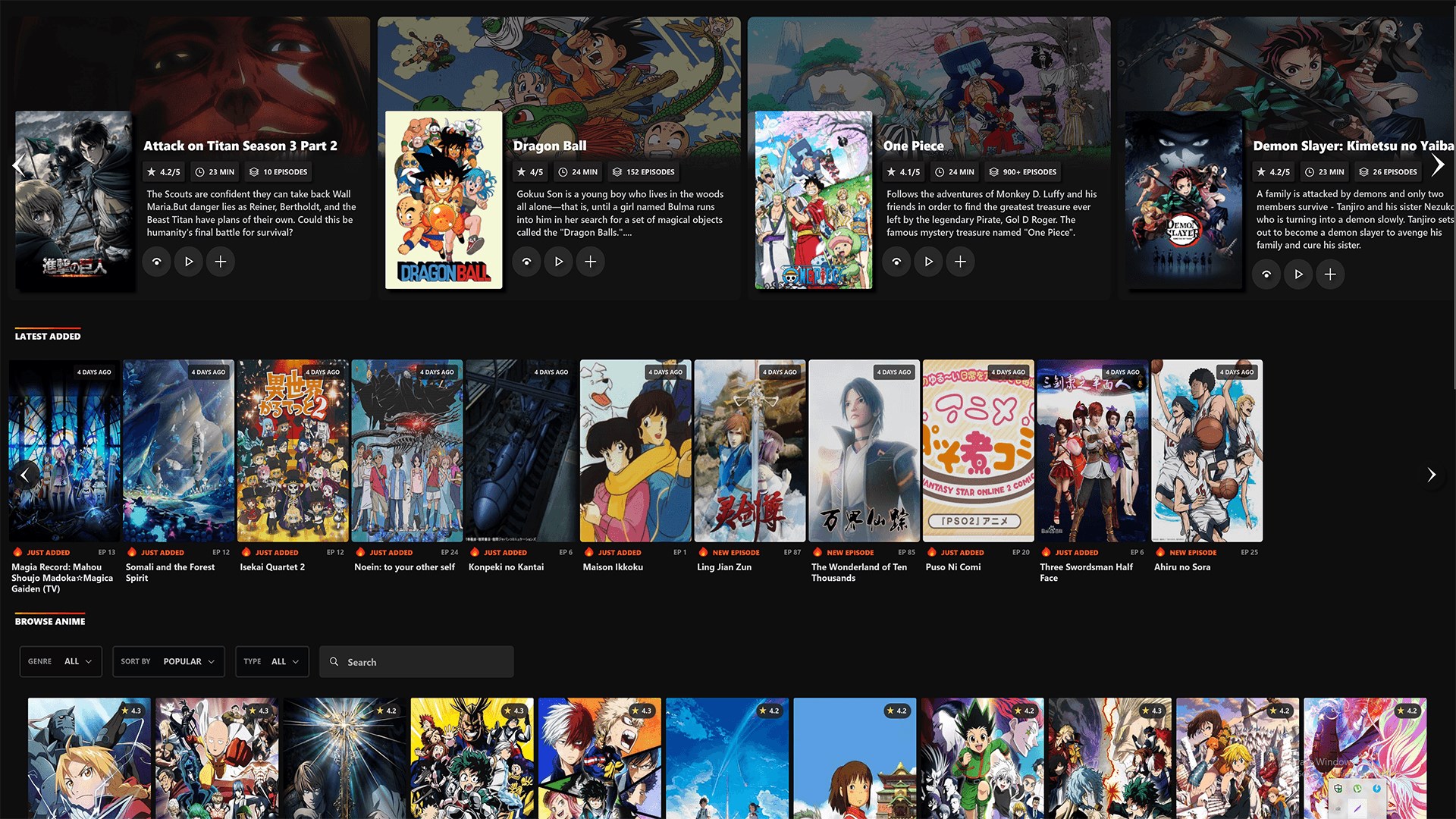Image resolution: width=1456 pixels, height=819 pixels.
Task: Open Maison Ikkoku title link
Action: pyautogui.click(x=613, y=567)
